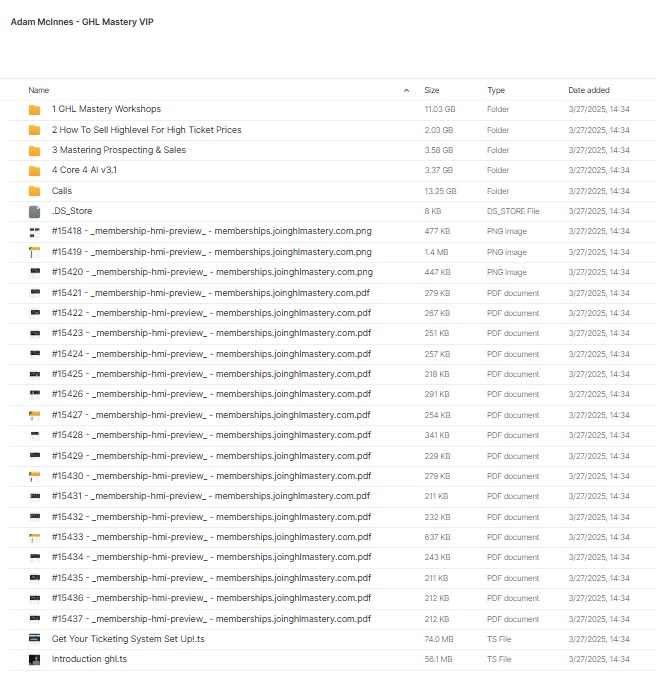656x680 pixels.
Task: Click thumbnail icon of #15428 PDF file
Action: point(35,435)
